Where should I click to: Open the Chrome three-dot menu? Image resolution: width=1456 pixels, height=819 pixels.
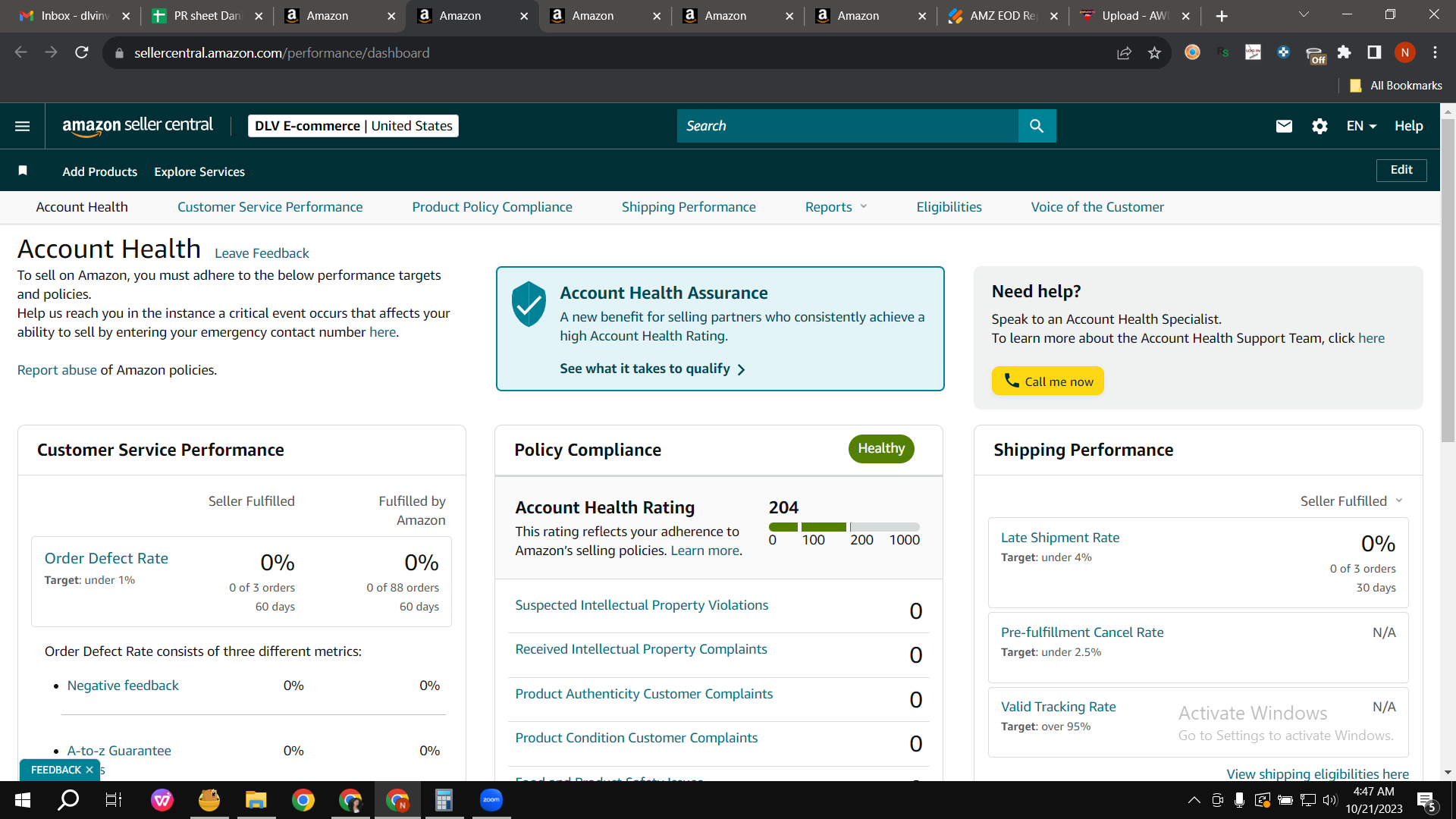tap(1435, 52)
